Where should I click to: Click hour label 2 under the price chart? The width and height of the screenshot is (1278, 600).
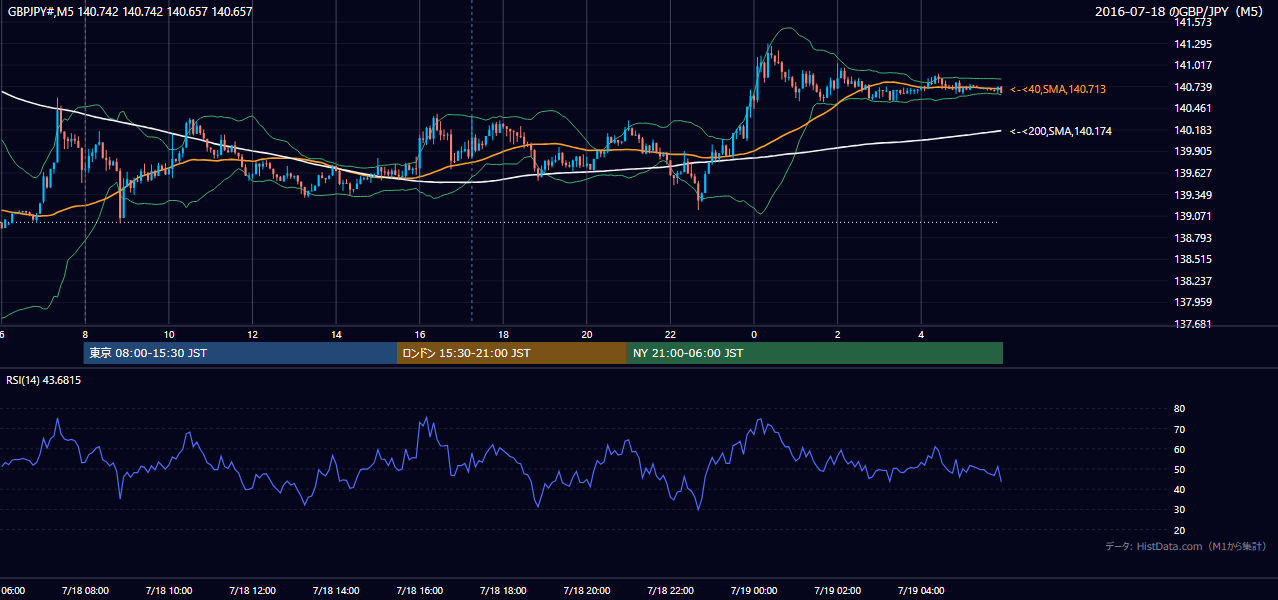coord(838,334)
